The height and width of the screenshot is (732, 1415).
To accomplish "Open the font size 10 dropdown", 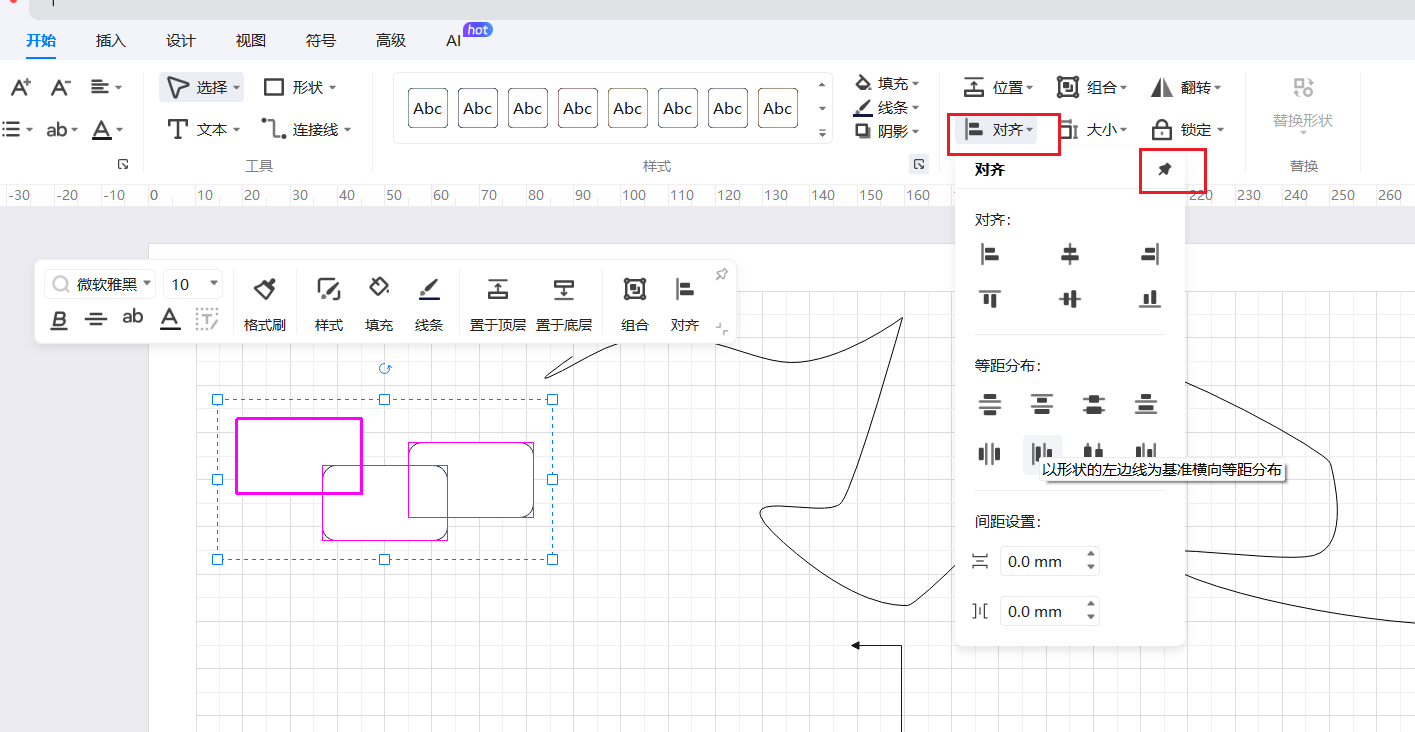I will 193,284.
